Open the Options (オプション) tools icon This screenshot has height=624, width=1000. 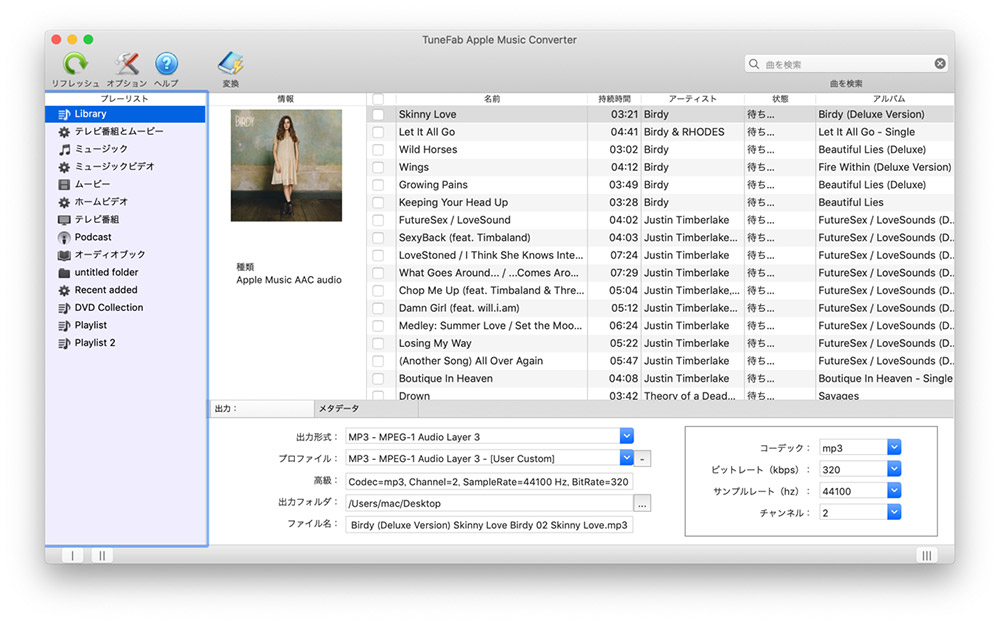pos(127,64)
